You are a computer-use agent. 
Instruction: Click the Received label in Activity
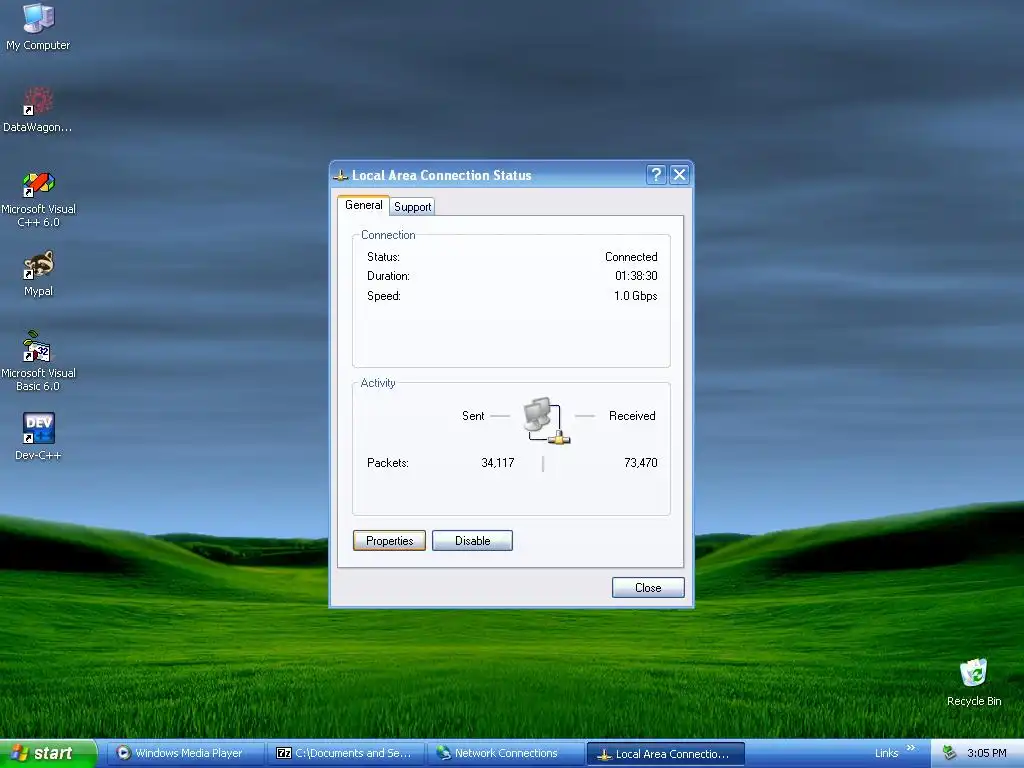pyautogui.click(x=632, y=416)
